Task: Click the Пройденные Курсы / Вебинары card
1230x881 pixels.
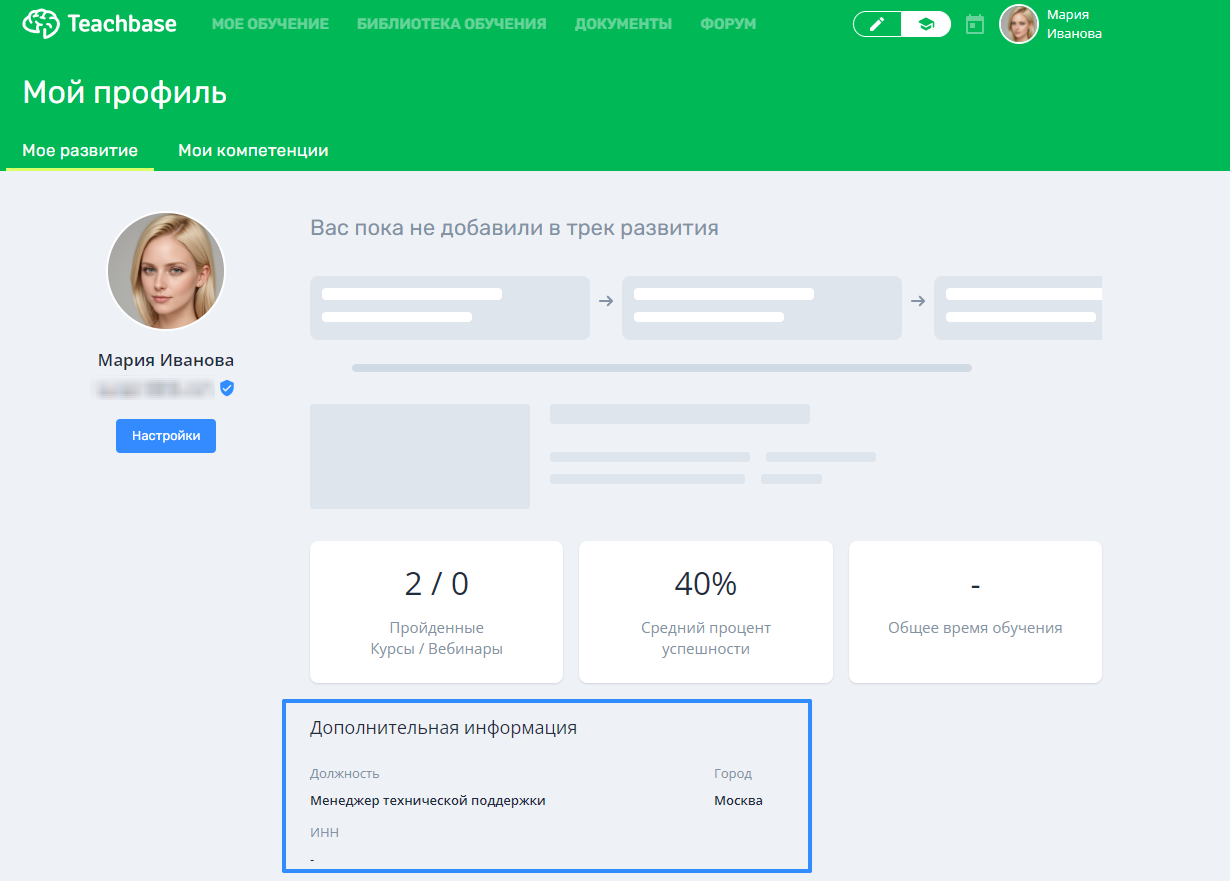Action: (x=436, y=612)
